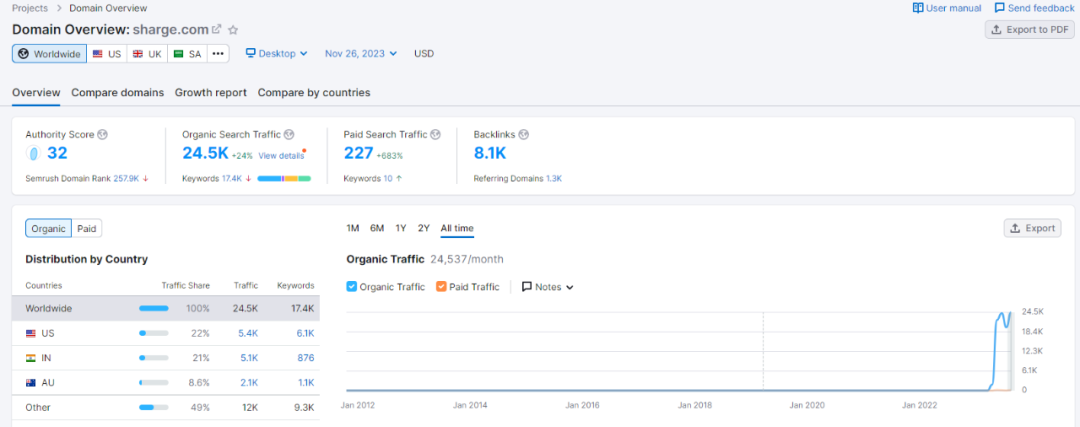Click the Australia flag in country table
The image size is (1080, 427).
pos(30,383)
